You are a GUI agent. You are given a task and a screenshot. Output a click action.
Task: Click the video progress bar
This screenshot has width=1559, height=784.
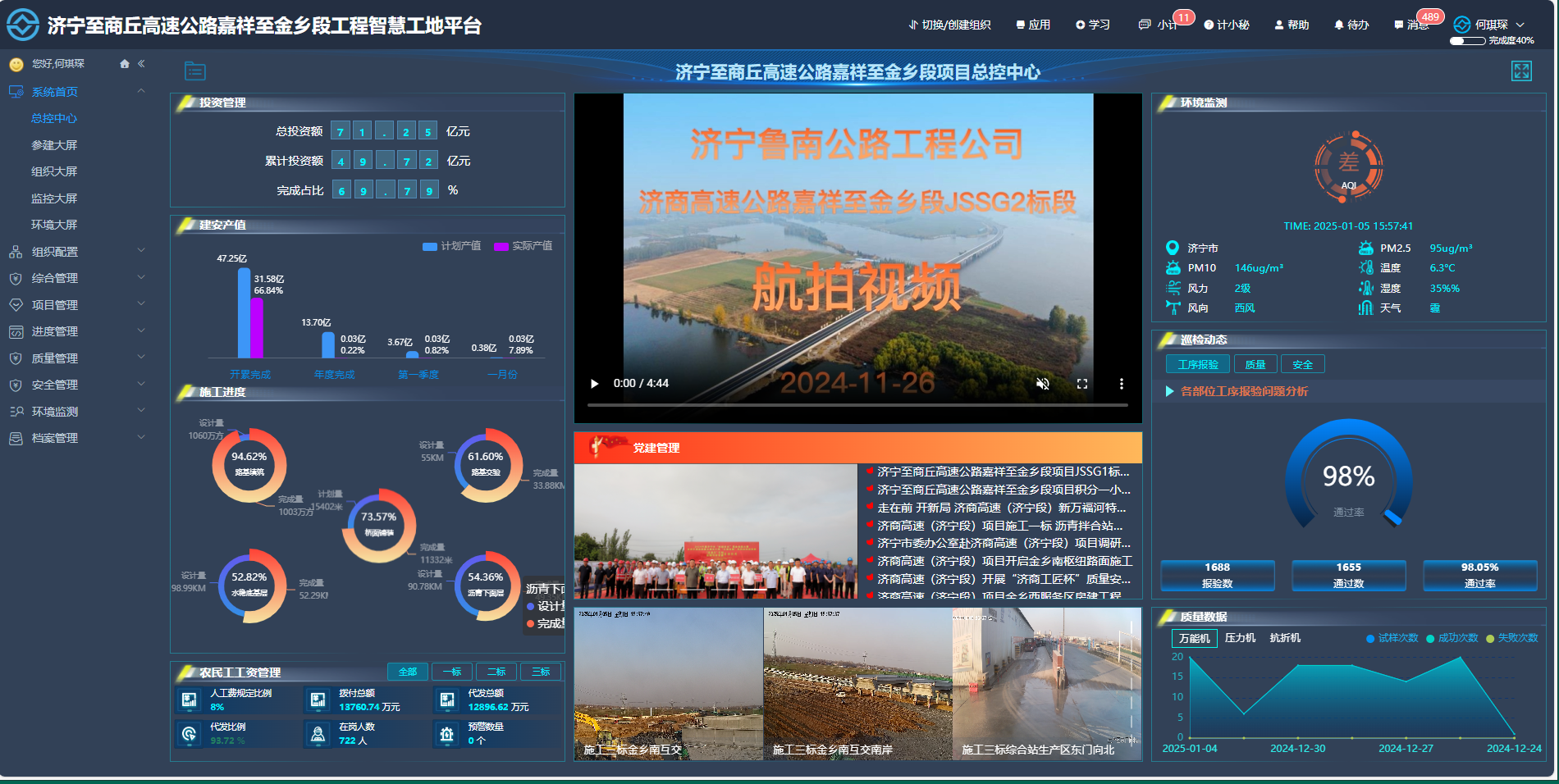point(857,405)
